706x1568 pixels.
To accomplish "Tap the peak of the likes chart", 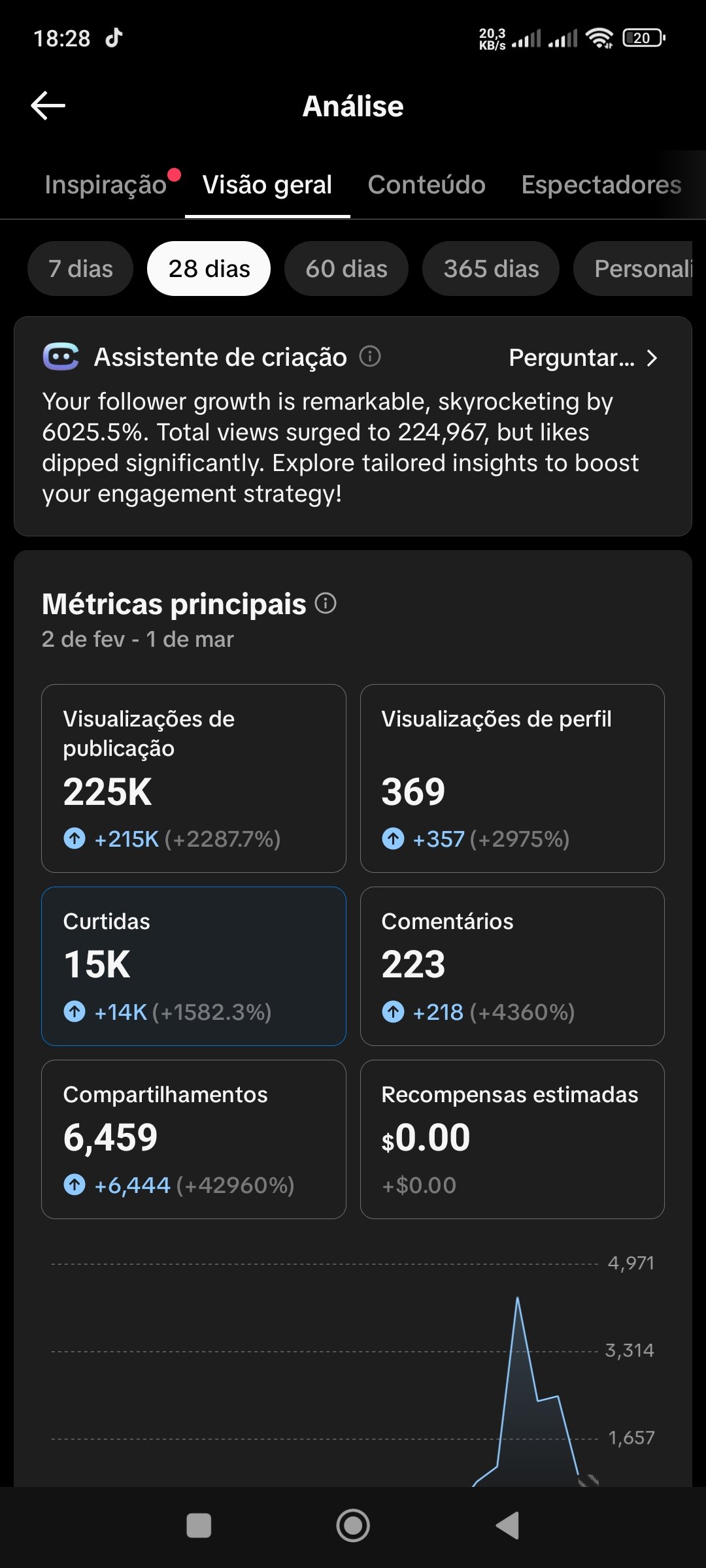I will point(518,1299).
